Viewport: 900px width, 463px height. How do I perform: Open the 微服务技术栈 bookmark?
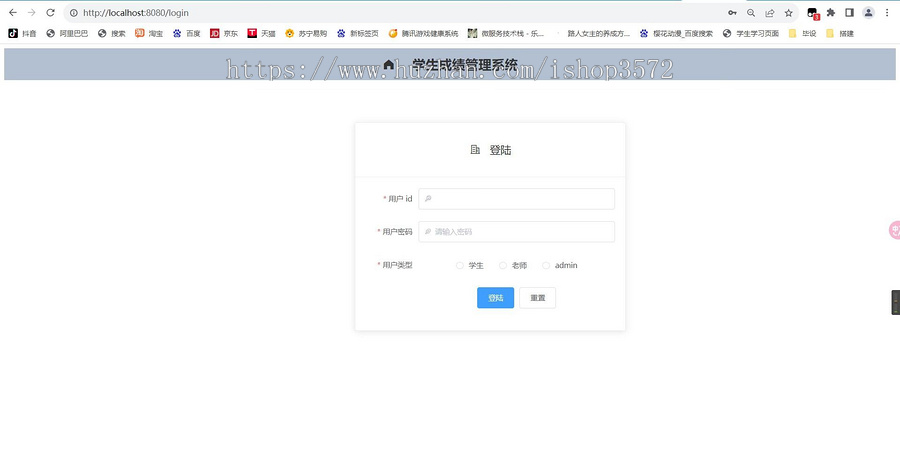click(506, 33)
